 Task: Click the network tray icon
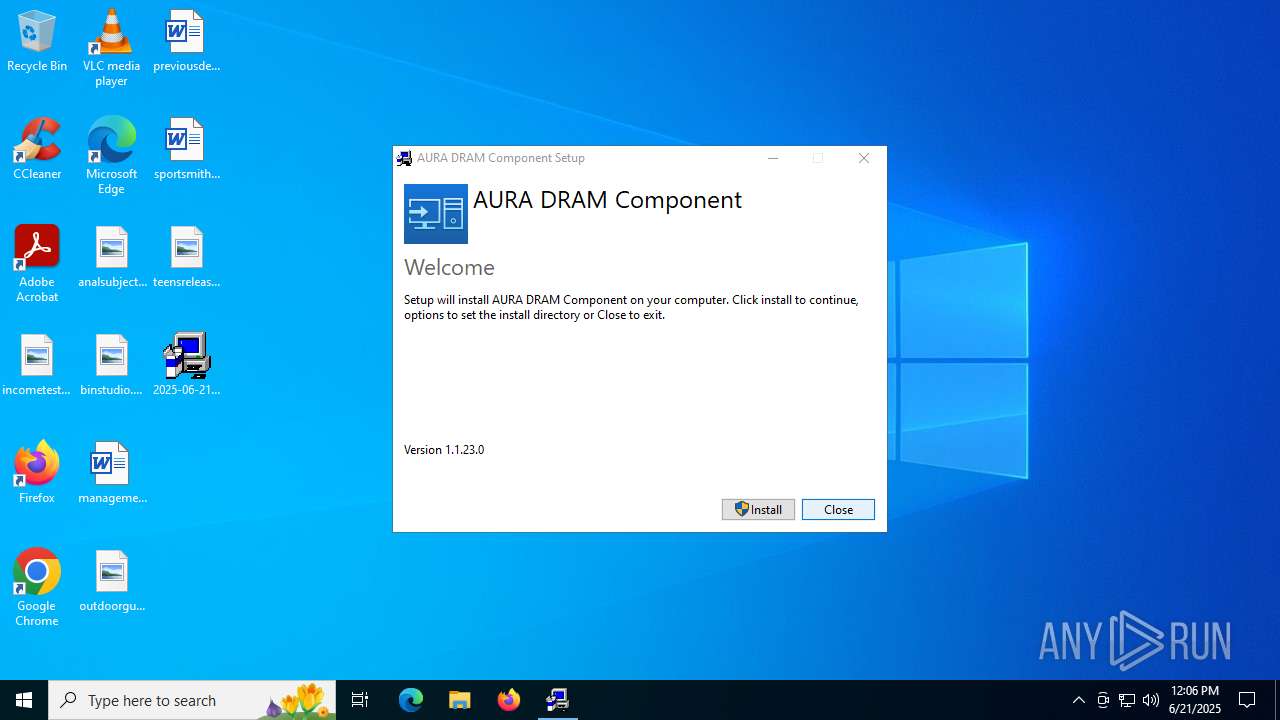click(x=1127, y=700)
